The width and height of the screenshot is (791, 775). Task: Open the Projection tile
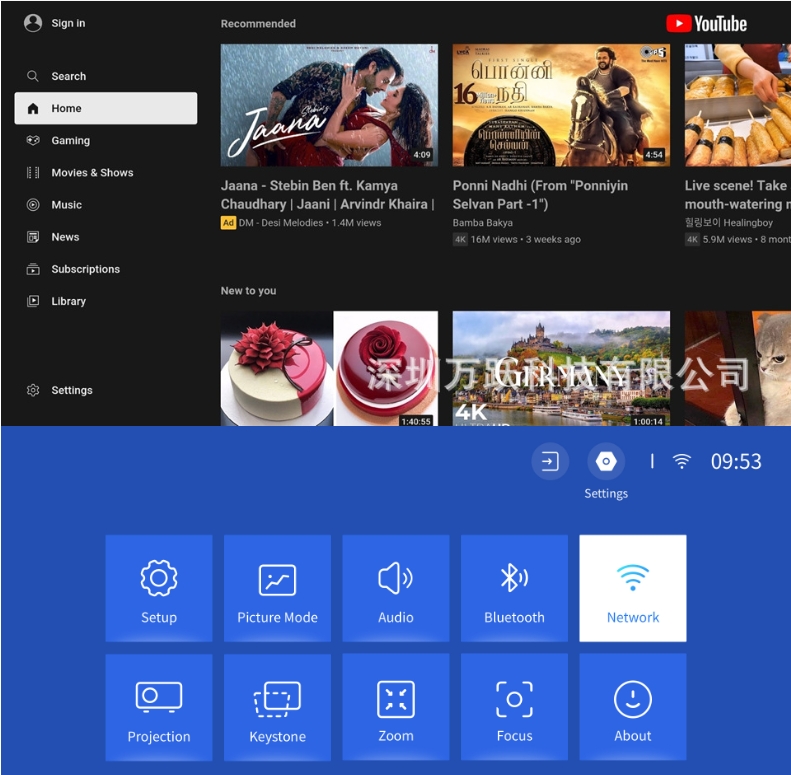pos(159,707)
